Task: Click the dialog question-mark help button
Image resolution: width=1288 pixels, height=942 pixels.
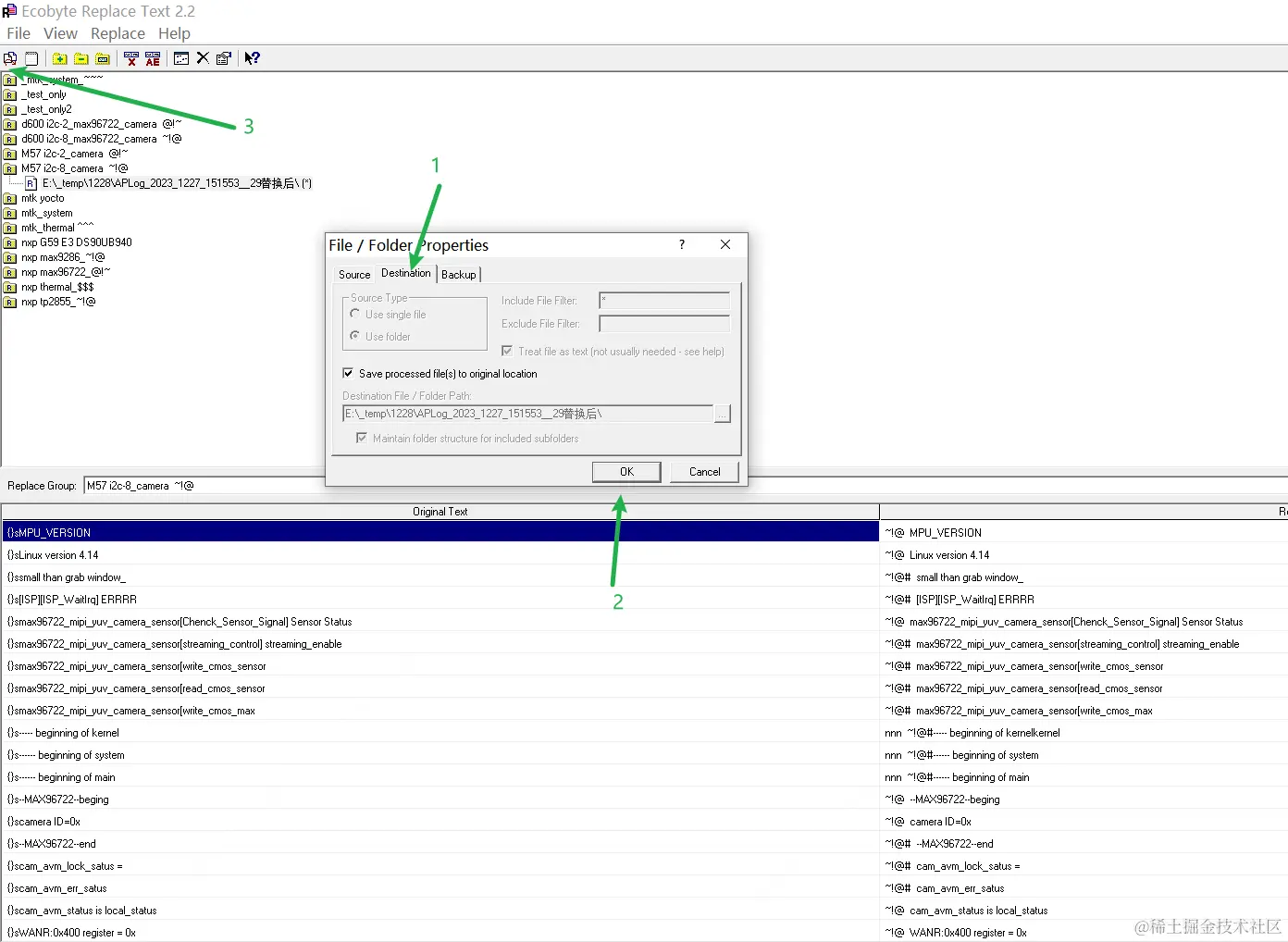Action: pos(682,244)
